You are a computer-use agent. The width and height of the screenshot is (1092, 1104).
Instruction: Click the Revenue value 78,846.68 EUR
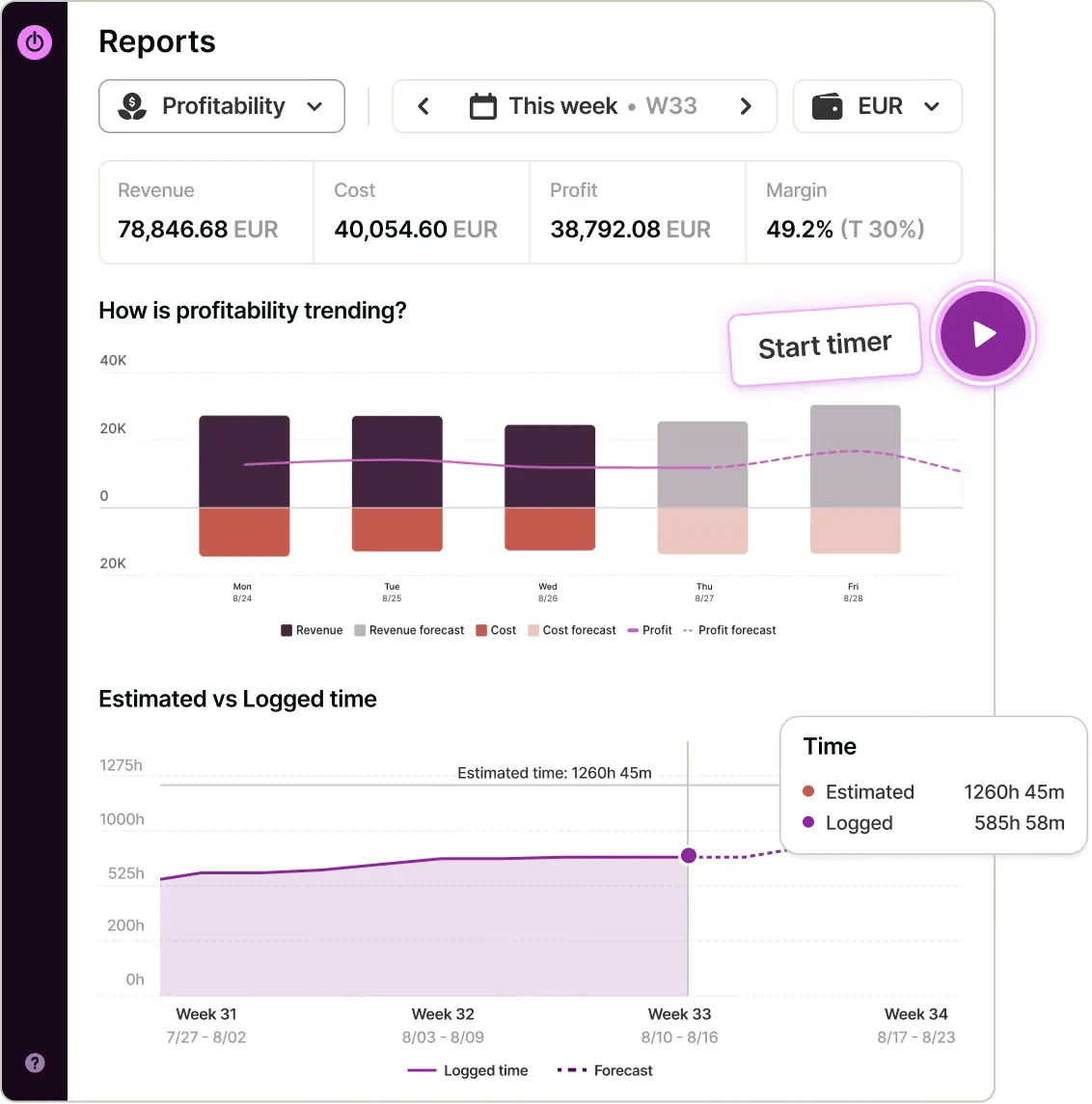(x=198, y=230)
